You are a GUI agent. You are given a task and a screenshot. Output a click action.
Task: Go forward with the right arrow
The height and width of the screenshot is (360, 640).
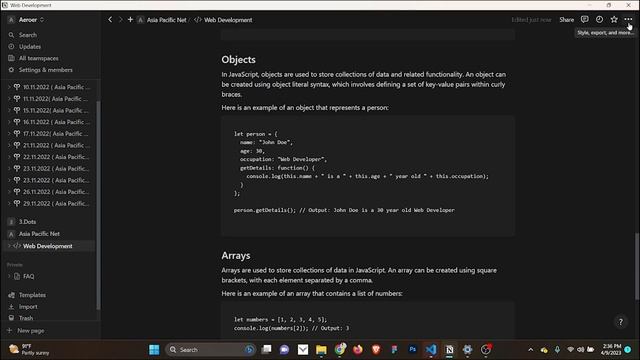pyautogui.click(x=120, y=20)
